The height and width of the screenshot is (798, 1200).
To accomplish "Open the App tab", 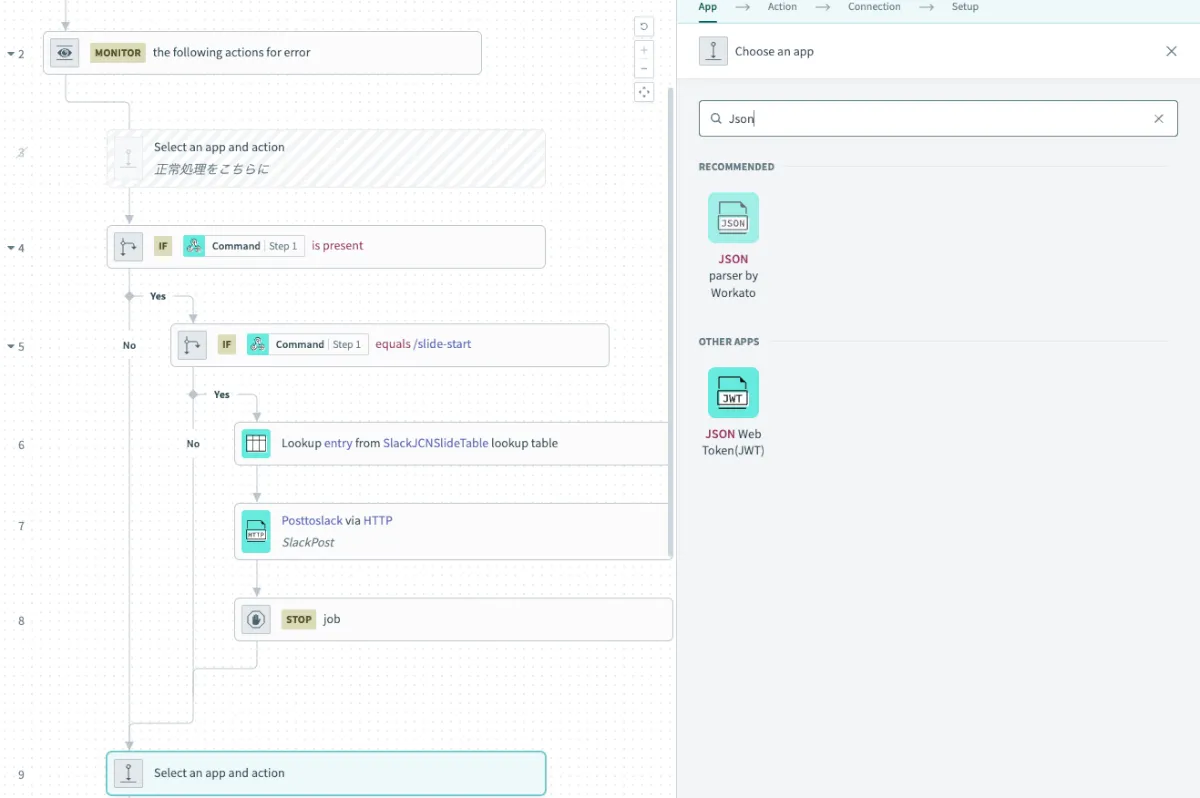I will (708, 7).
